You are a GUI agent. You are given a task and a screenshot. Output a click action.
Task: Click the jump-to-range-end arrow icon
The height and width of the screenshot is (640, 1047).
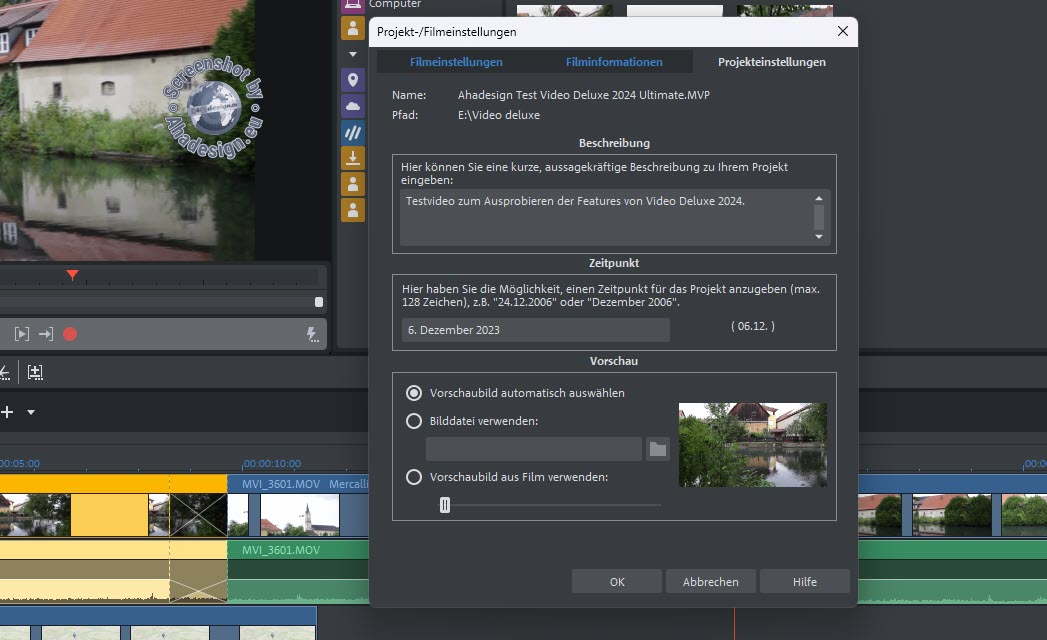point(46,334)
